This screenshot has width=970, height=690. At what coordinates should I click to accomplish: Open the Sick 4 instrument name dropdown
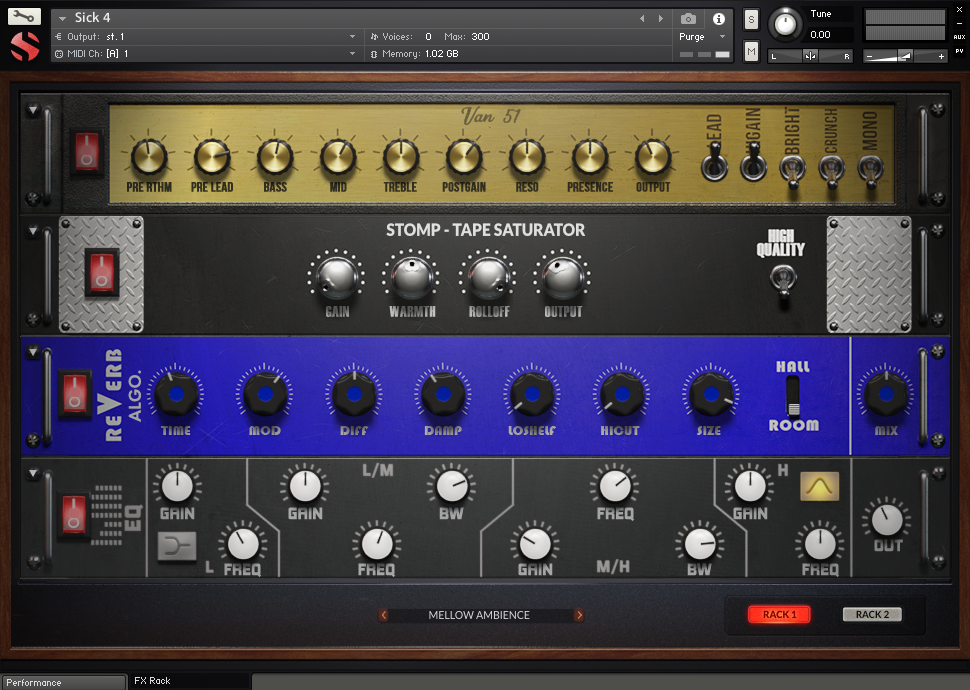tap(62, 19)
